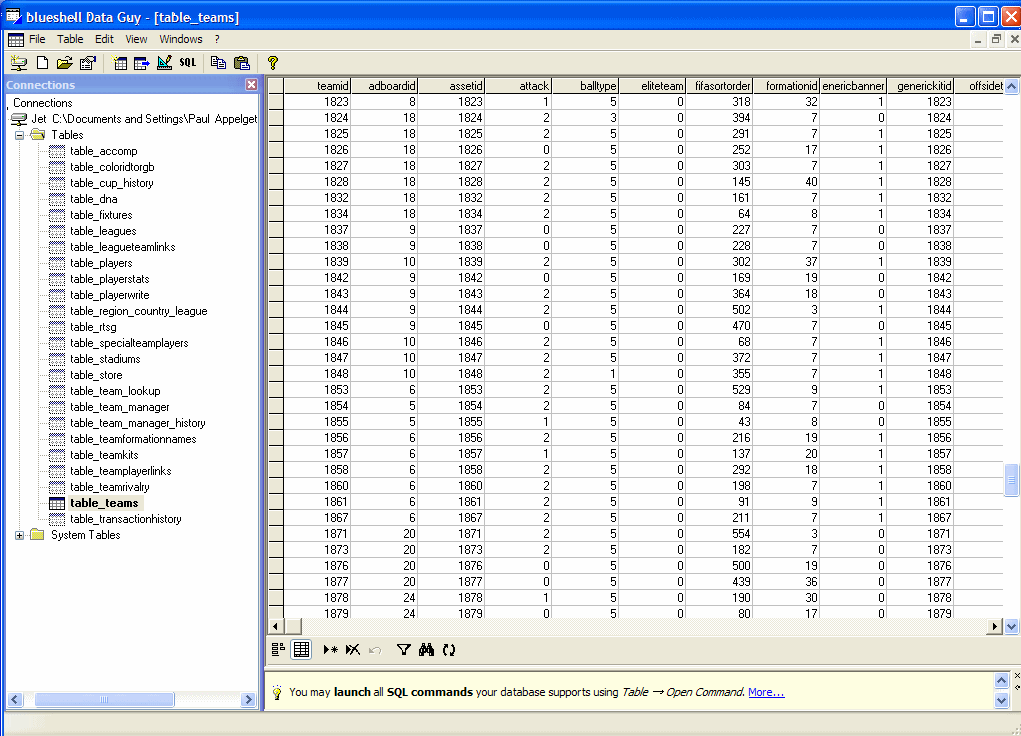
Task: Click the new connection toolbar icon
Action: pos(19,63)
